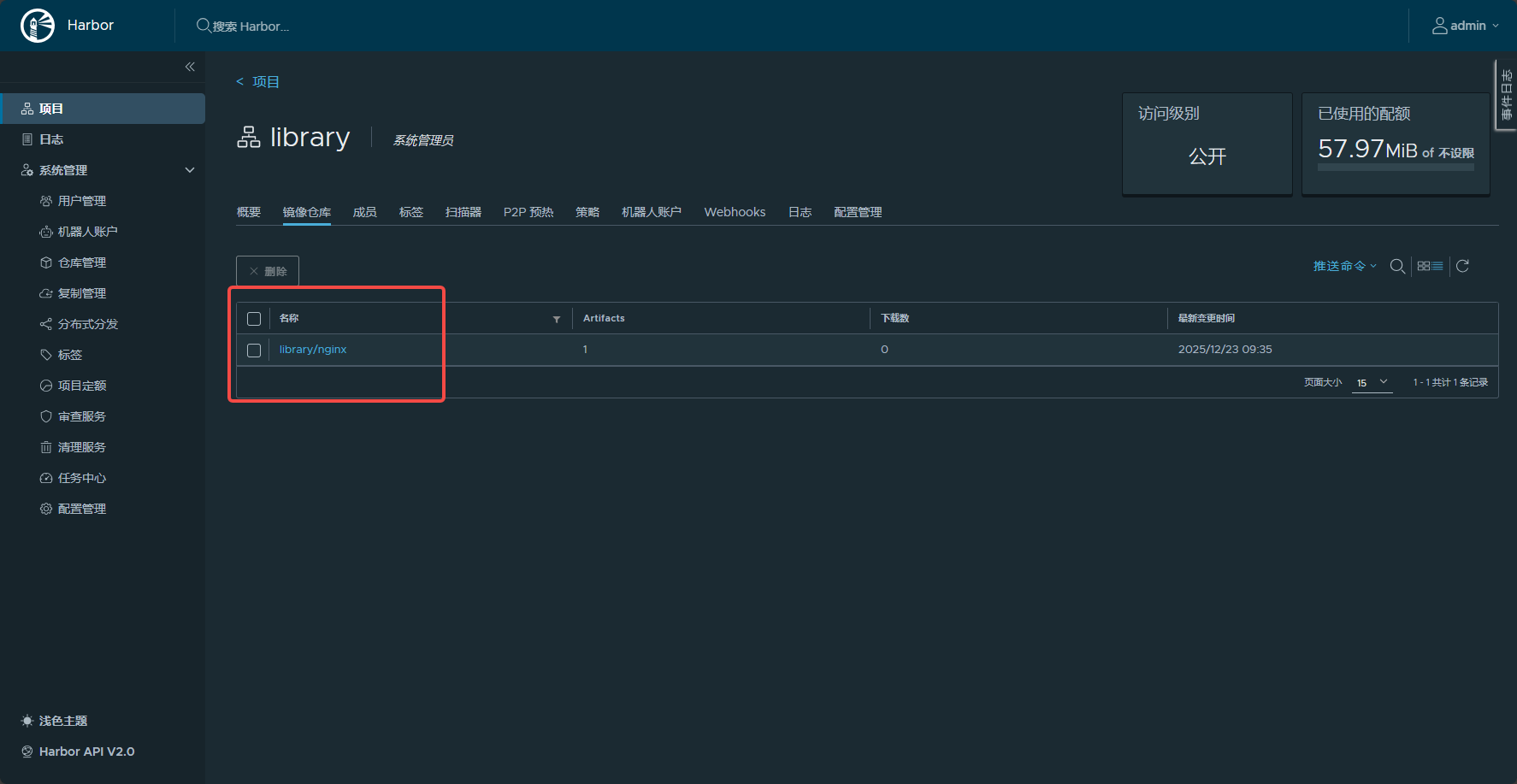Click the 2025/12/23 09:35 timestamp cell
This screenshot has width=1517, height=784.
click(1225, 350)
